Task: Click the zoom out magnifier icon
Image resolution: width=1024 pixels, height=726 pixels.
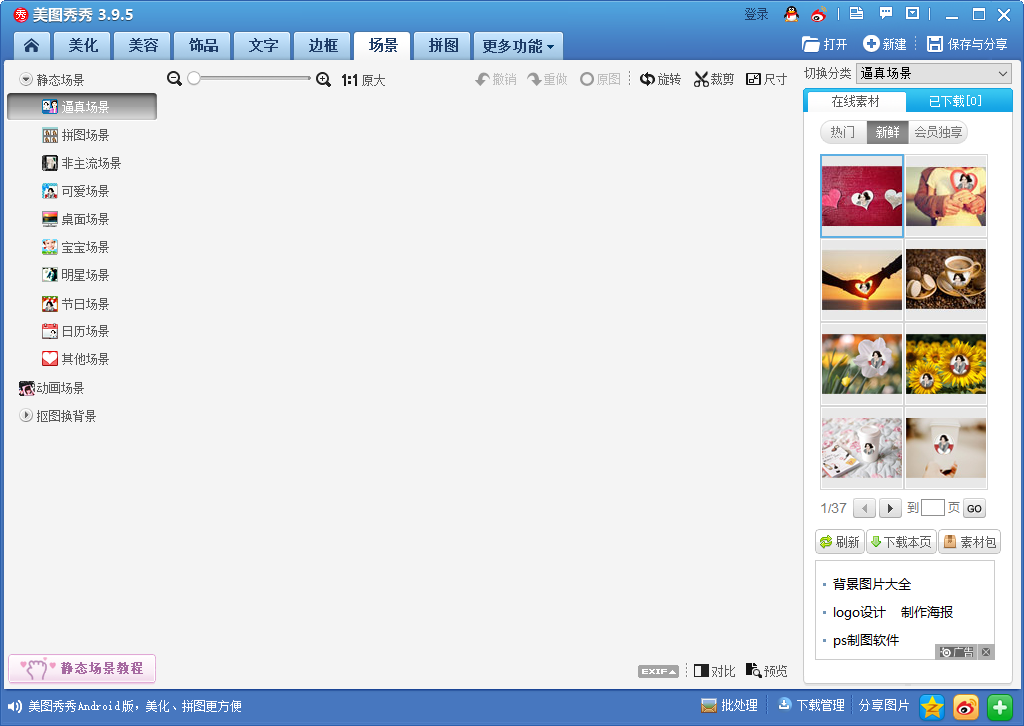Action: point(174,79)
